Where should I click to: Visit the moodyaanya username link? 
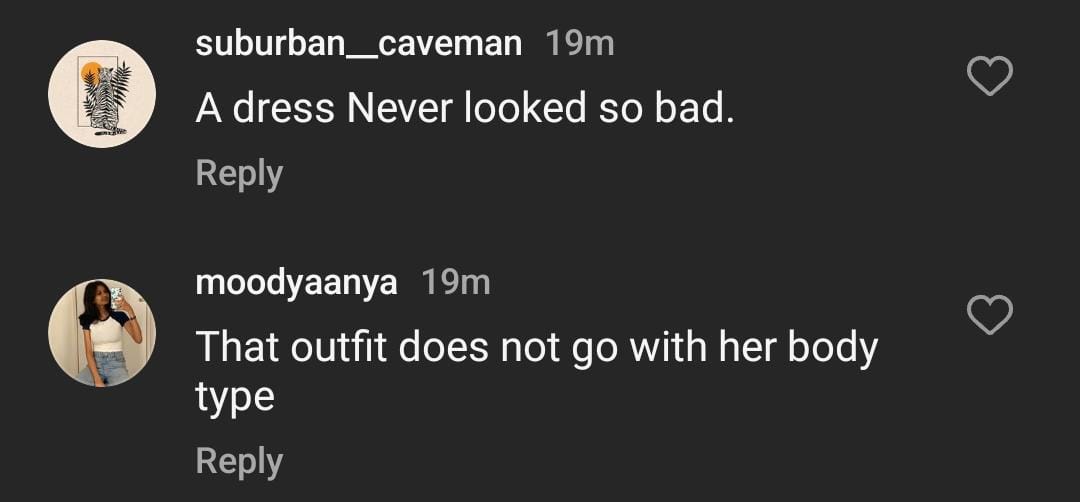[x=296, y=283]
